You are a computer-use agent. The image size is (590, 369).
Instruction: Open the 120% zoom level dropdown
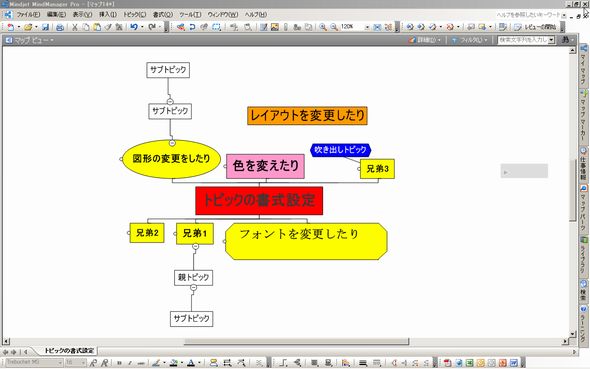(367, 27)
